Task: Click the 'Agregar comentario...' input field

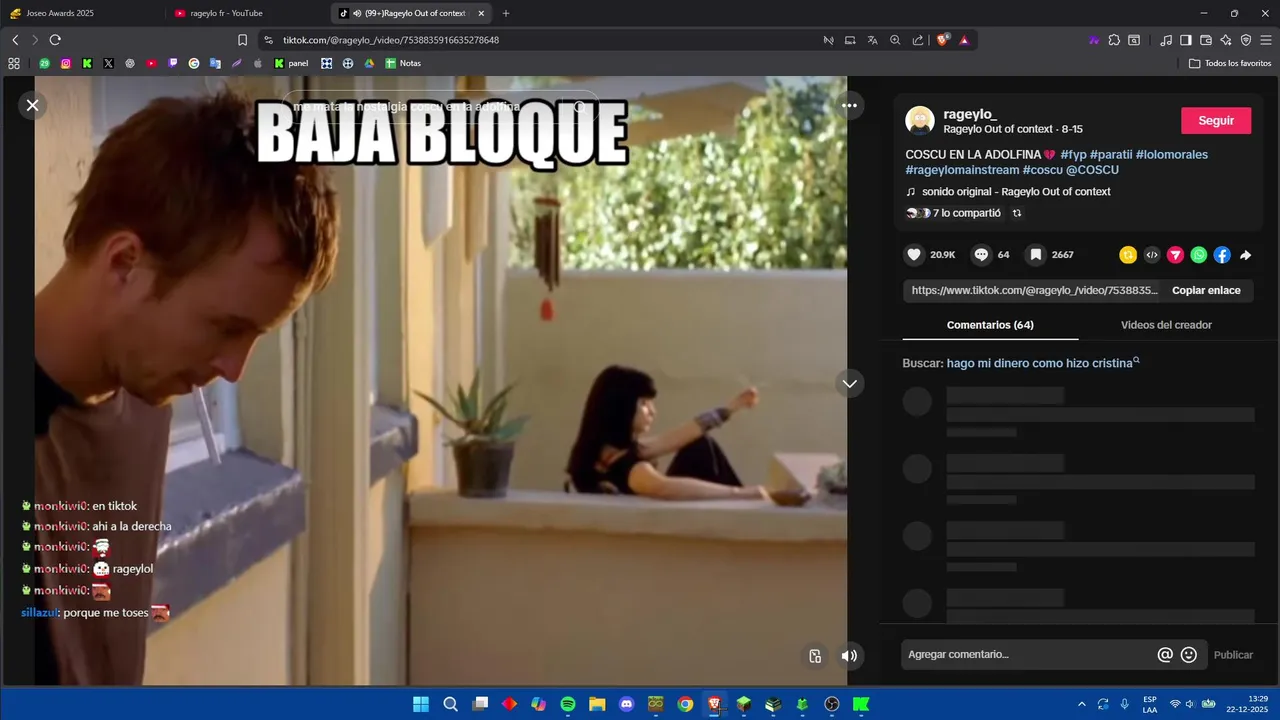Action: click(x=1027, y=655)
